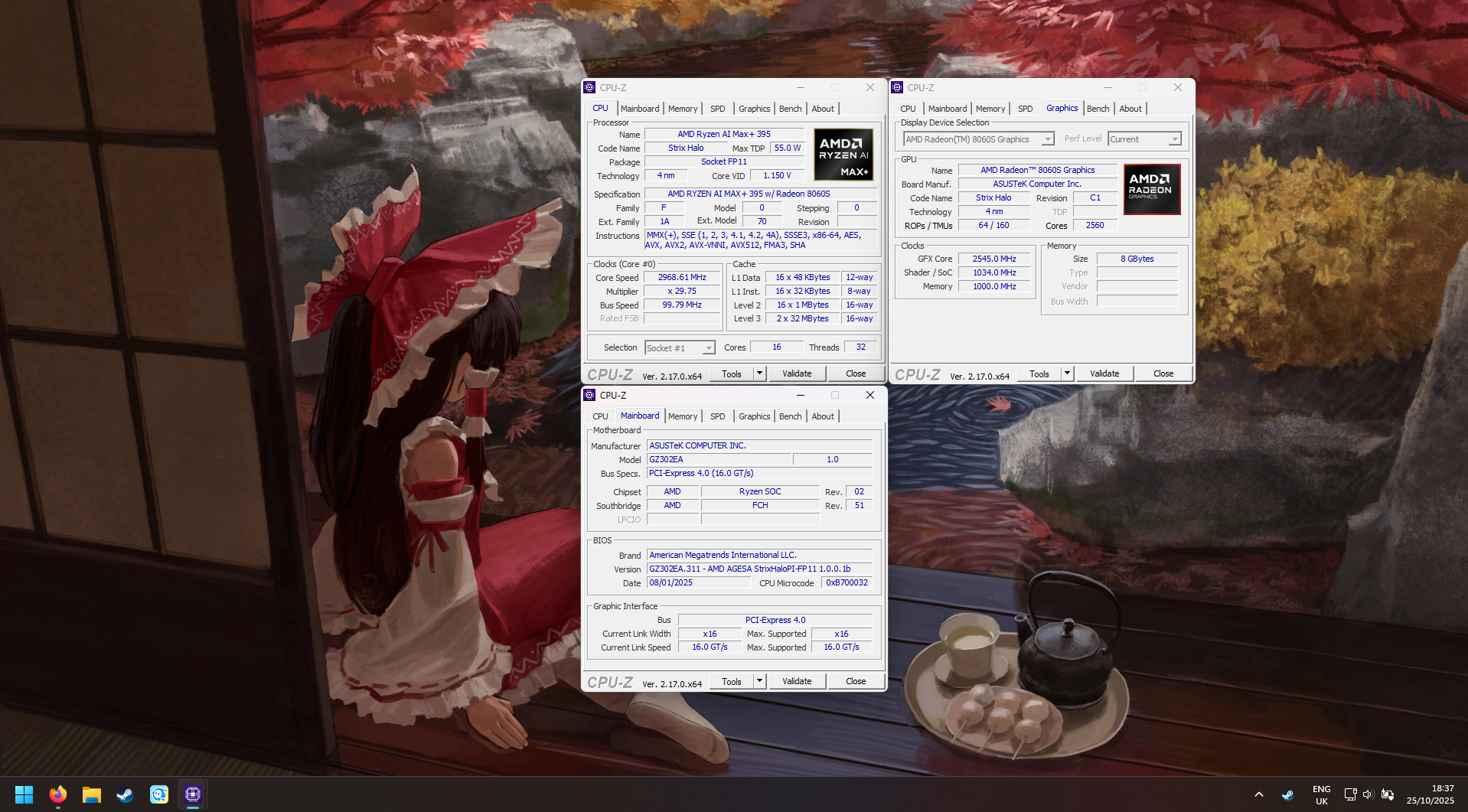This screenshot has height=812, width=1468.
Task: Open the Socket #1 selection dropdown
Action: (x=709, y=348)
